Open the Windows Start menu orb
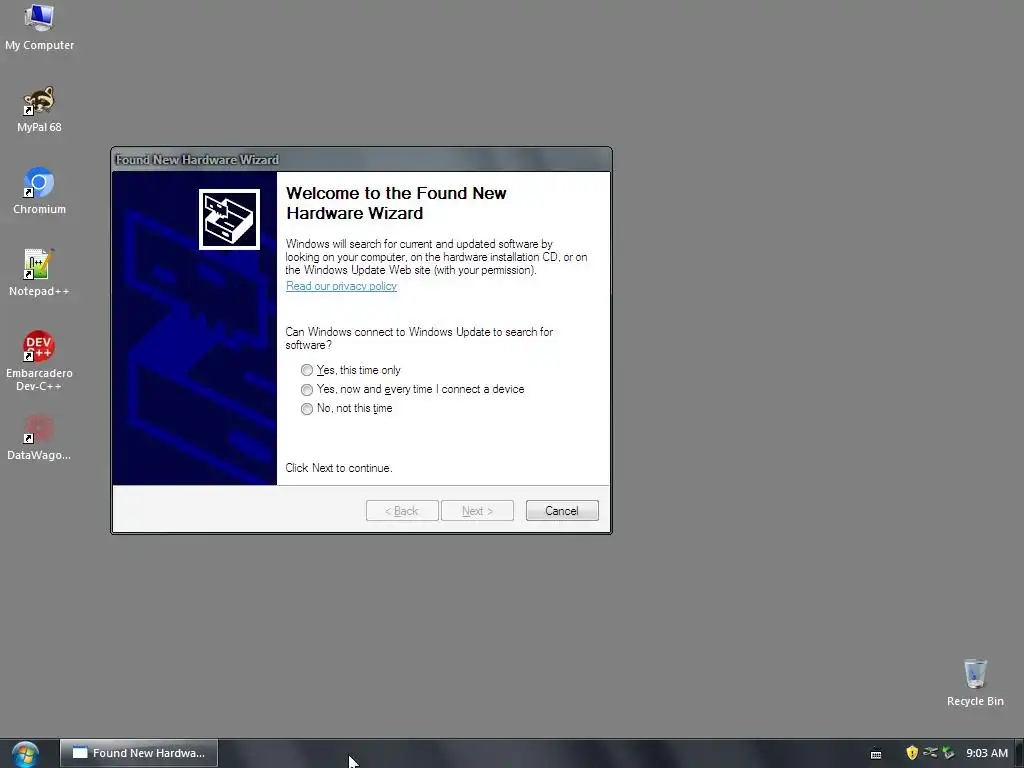The height and width of the screenshot is (768, 1024). pos(25,754)
